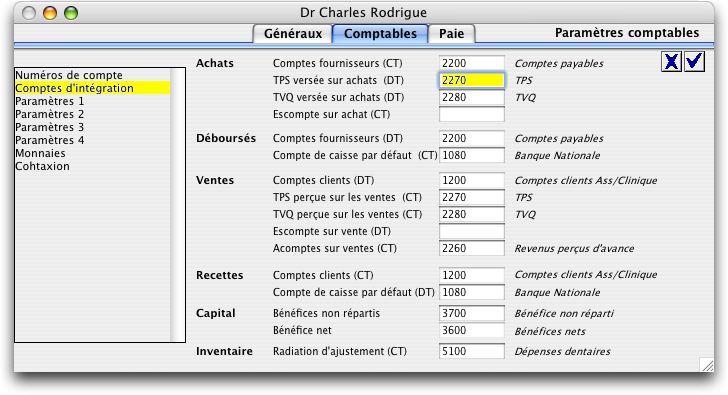This screenshot has height=395, width=728.
Task: Click the Recettes Comptes clients (CT) field
Action: 472,275
